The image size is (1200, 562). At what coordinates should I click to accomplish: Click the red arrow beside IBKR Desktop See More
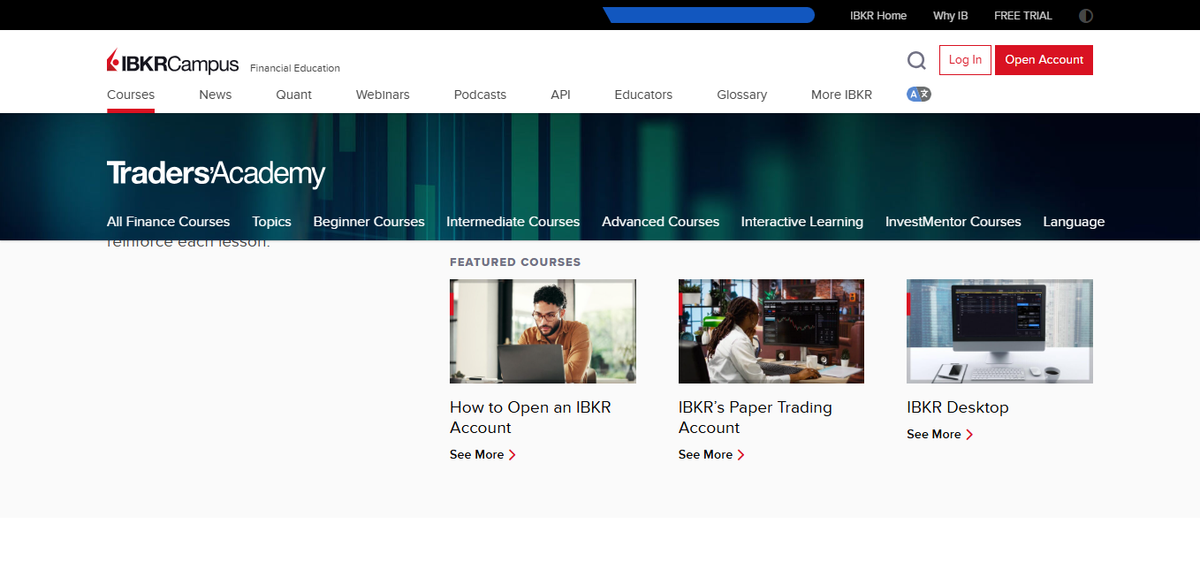click(969, 434)
